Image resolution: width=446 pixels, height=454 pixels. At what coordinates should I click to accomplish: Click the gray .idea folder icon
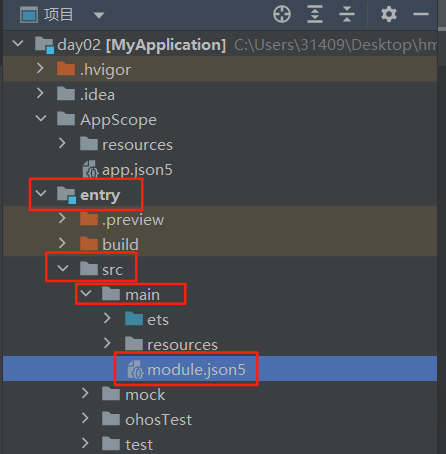point(66,93)
